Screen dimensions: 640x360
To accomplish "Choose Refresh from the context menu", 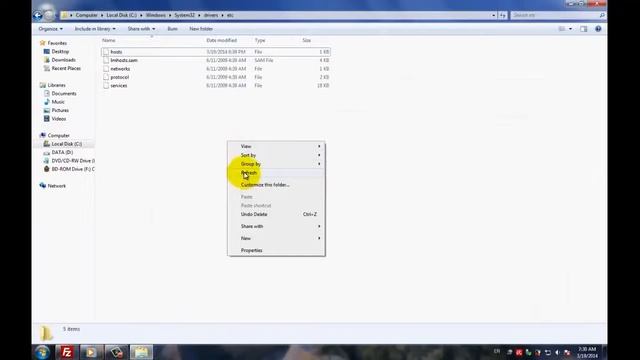I will 276,173.
